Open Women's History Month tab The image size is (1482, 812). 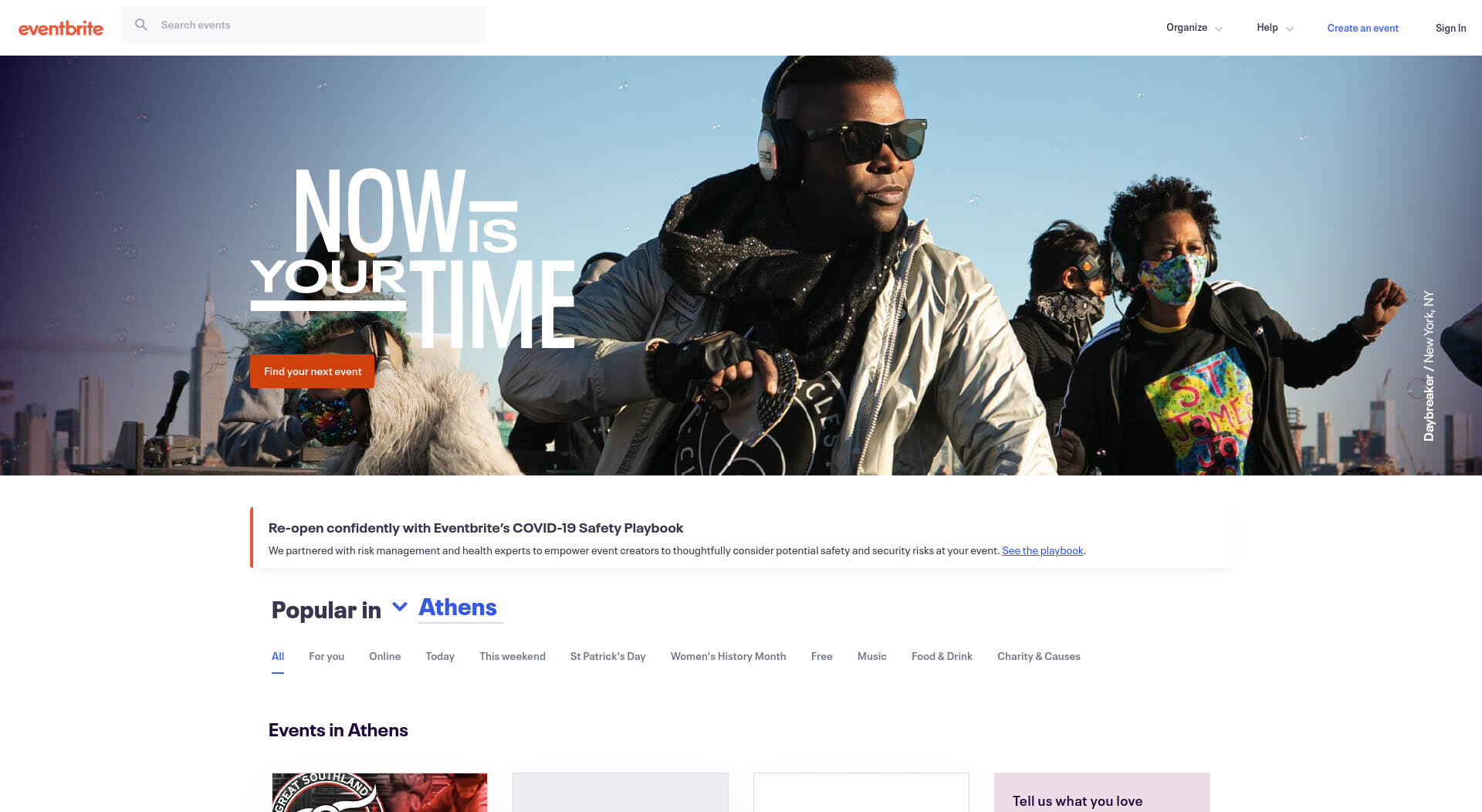point(728,656)
